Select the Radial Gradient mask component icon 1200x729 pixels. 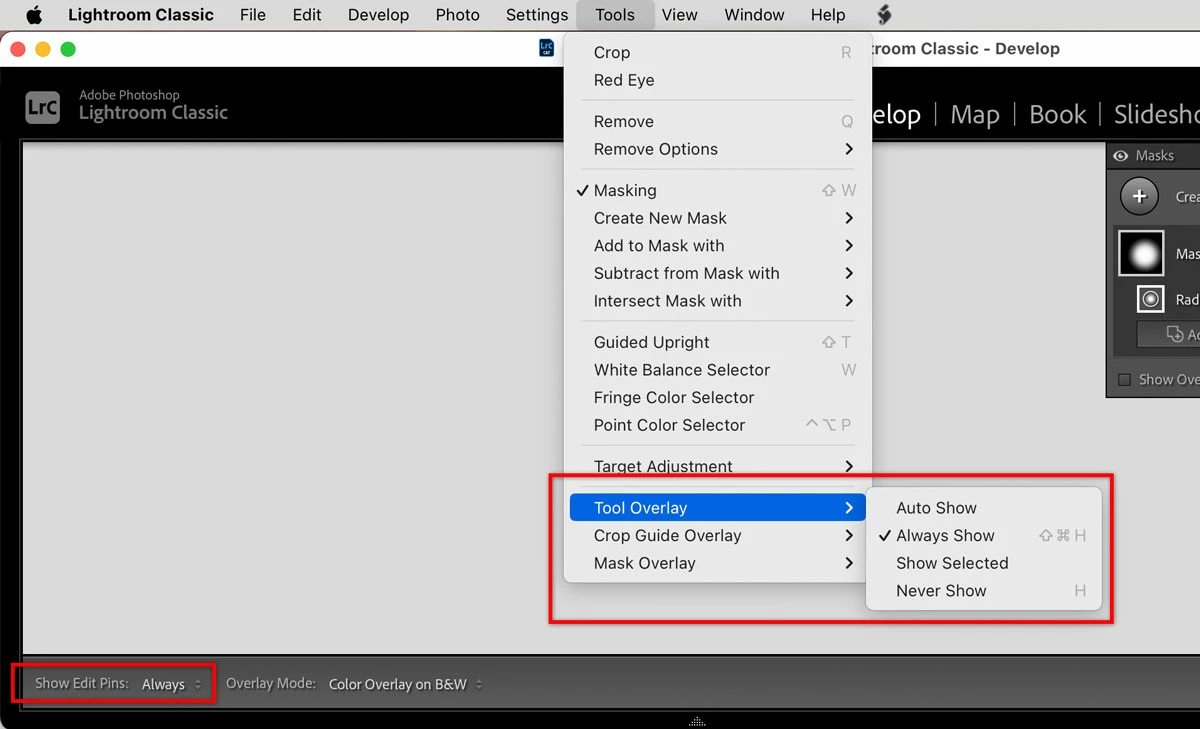click(x=1151, y=299)
